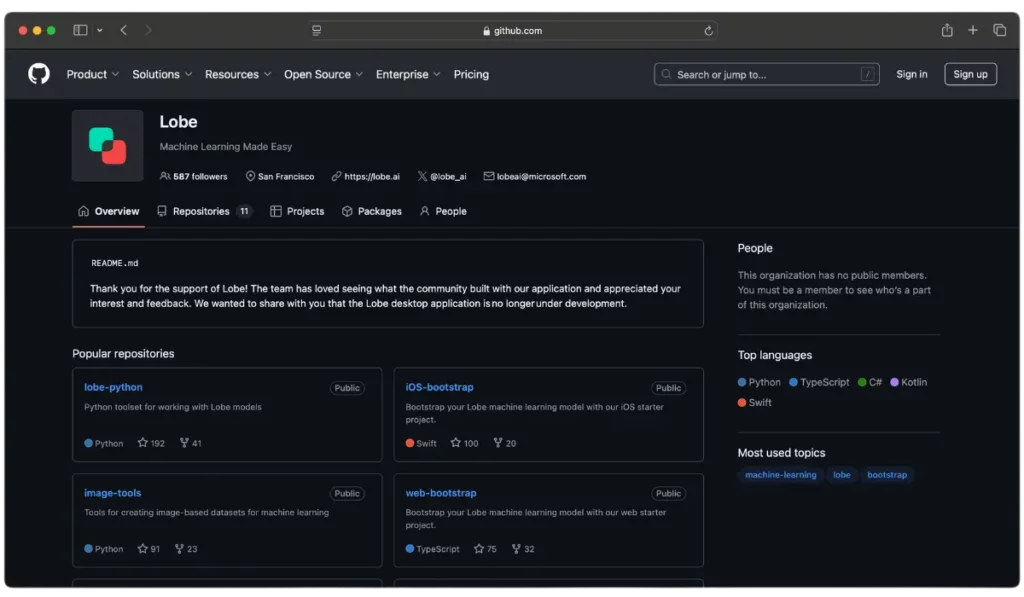Click the github.com address bar
This screenshot has height=597, width=1024.
pyautogui.click(x=513, y=31)
